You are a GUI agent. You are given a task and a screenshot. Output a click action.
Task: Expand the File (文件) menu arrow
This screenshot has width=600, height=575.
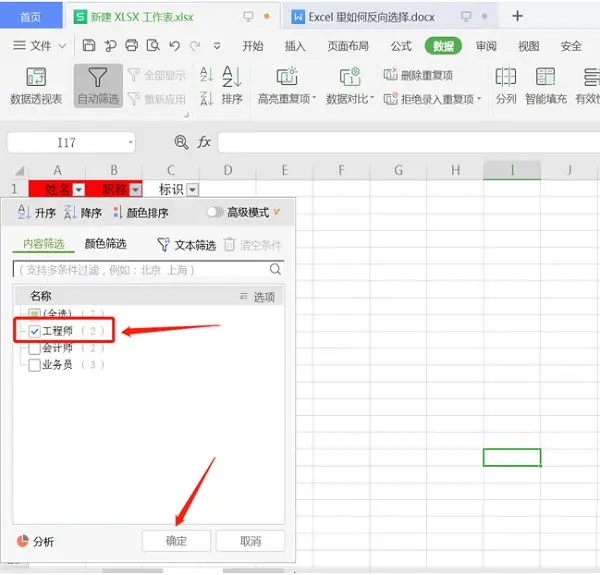tap(62, 46)
